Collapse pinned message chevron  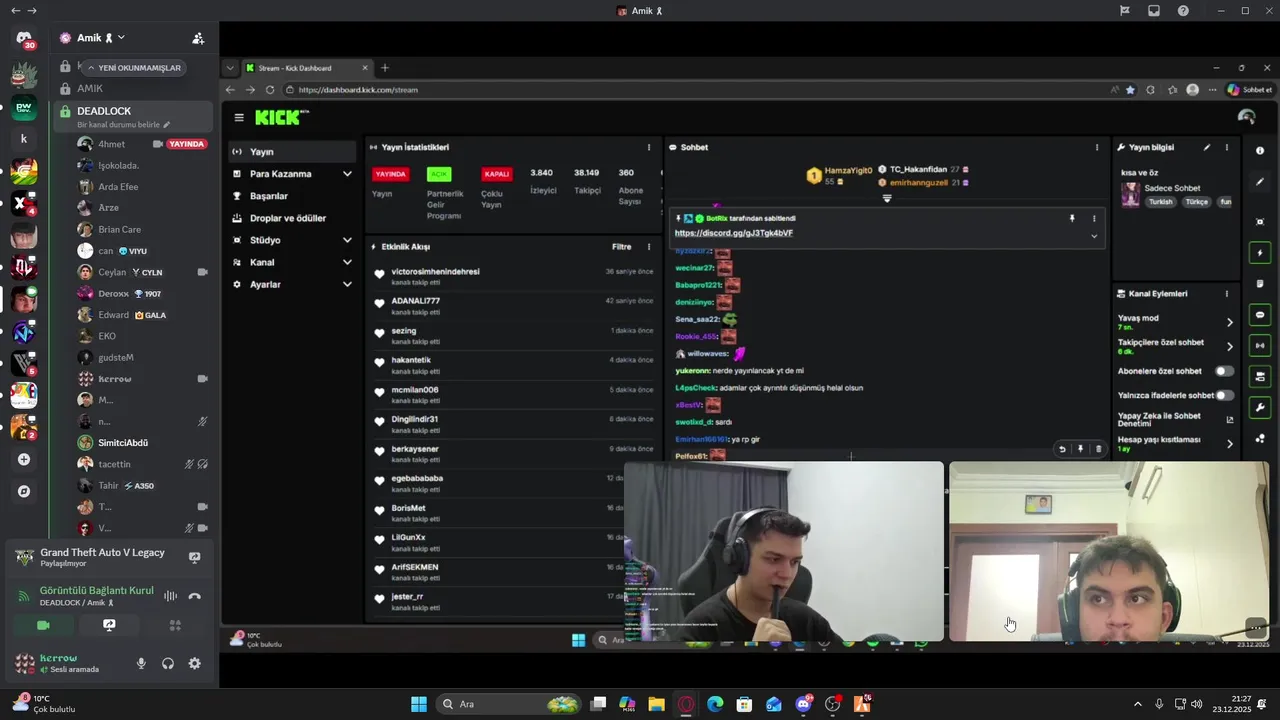(1094, 236)
